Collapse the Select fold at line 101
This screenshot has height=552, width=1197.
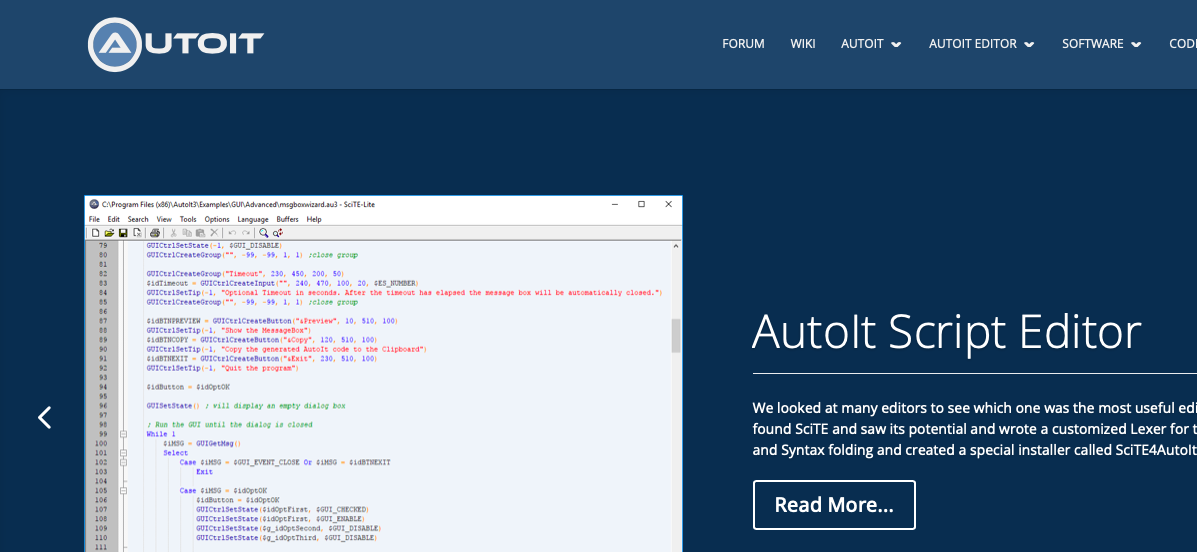pyautogui.click(x=123, y=453)
